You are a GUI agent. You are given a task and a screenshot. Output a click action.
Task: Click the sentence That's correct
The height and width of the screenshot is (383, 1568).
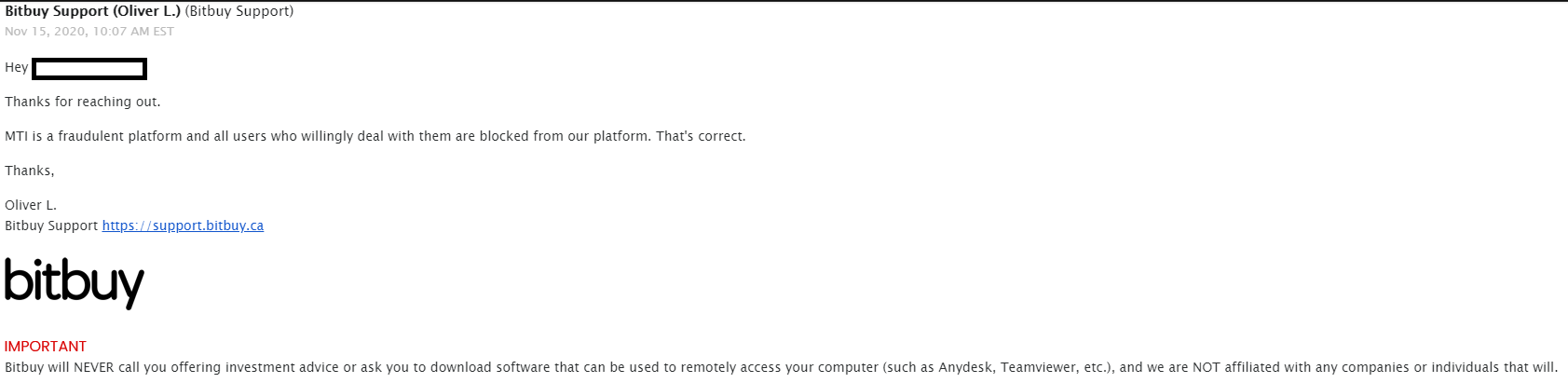coord(701,136)
